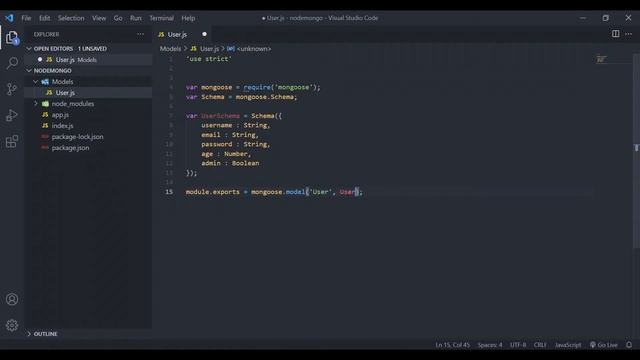Change end of line via CRLF
Screen dimensions: 640x360
click(540, 345)
